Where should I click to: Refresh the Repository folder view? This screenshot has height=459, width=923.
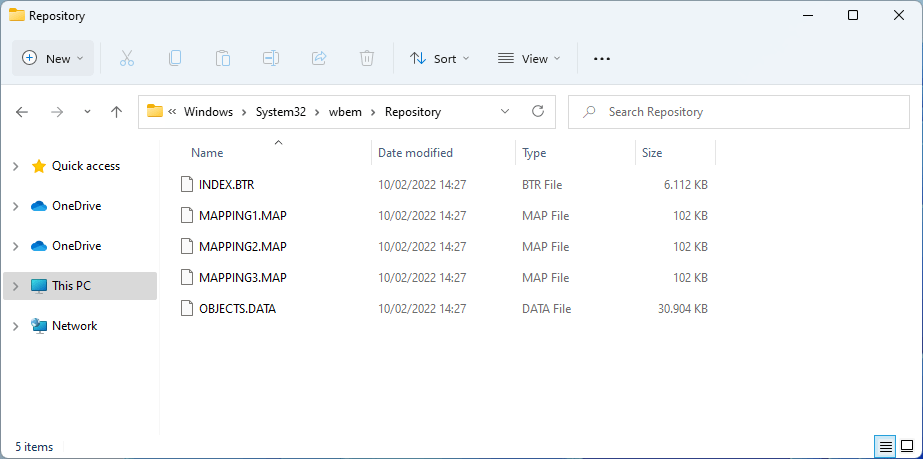click(538, 112)
